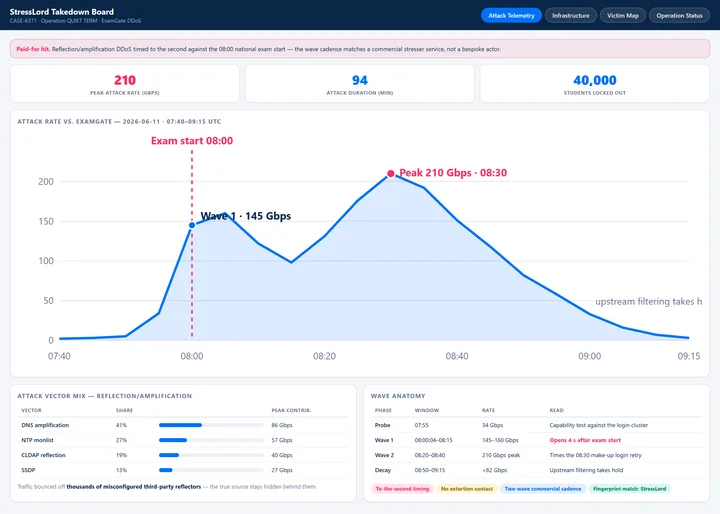Click the NTP monlist share bar
Image resolution: width=720 pixels, height=514 pixels.
pyautogui.click(x=211, y=440)
